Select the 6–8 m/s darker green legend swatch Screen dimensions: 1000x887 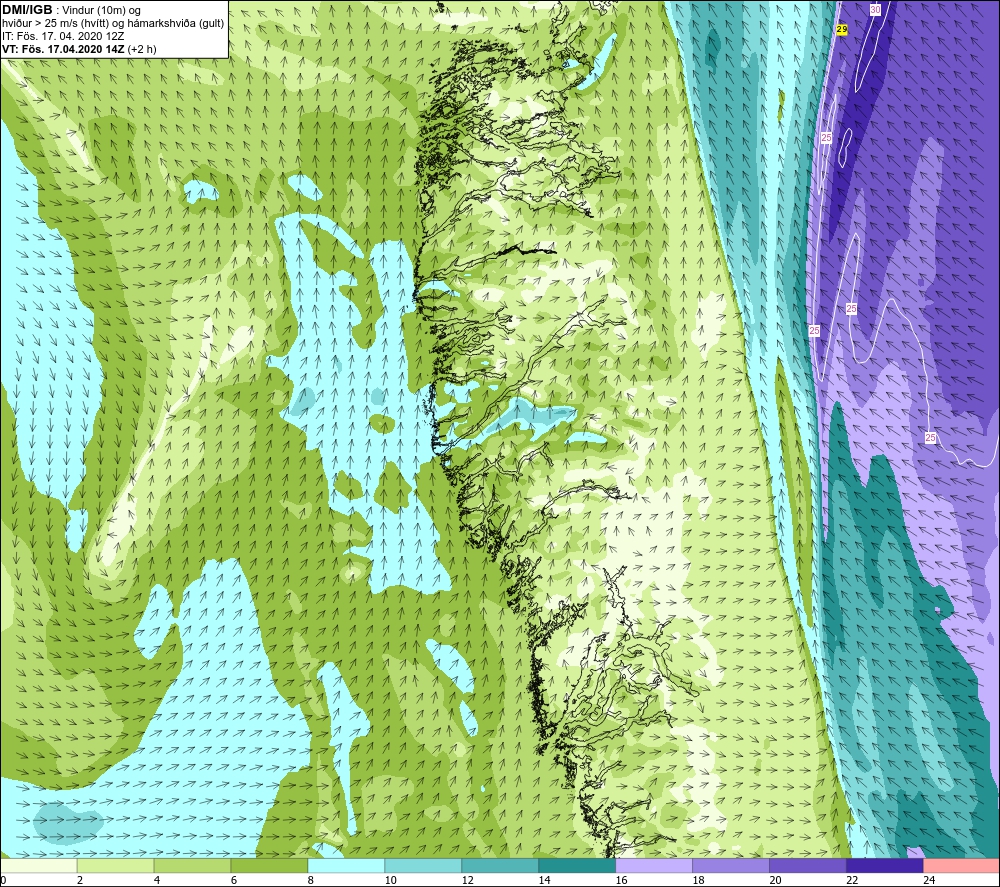269,865
